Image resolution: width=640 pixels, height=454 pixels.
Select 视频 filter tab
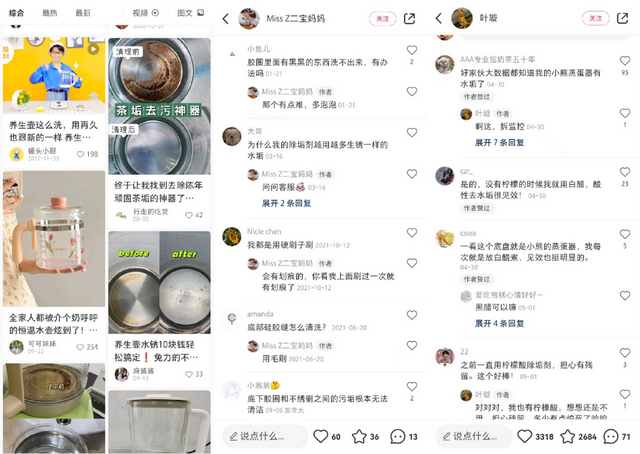(145, 13)
